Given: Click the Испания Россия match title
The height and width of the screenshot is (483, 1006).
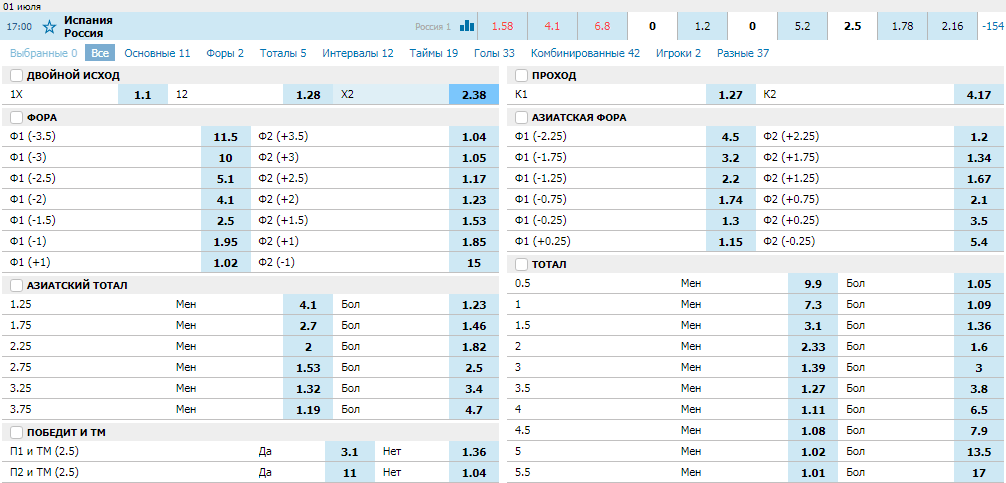Looking at the screenshot, I should click(x=88, y=26).
